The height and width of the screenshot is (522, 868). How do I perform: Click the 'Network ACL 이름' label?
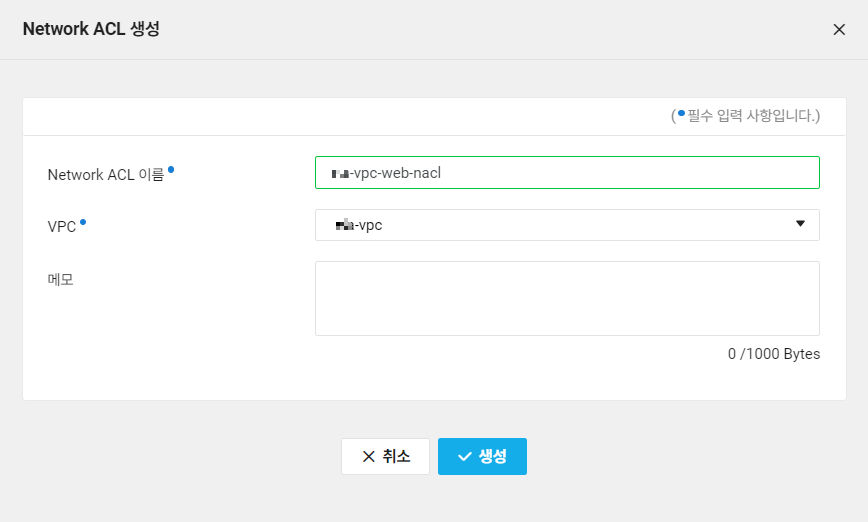[x=106, y=174]
